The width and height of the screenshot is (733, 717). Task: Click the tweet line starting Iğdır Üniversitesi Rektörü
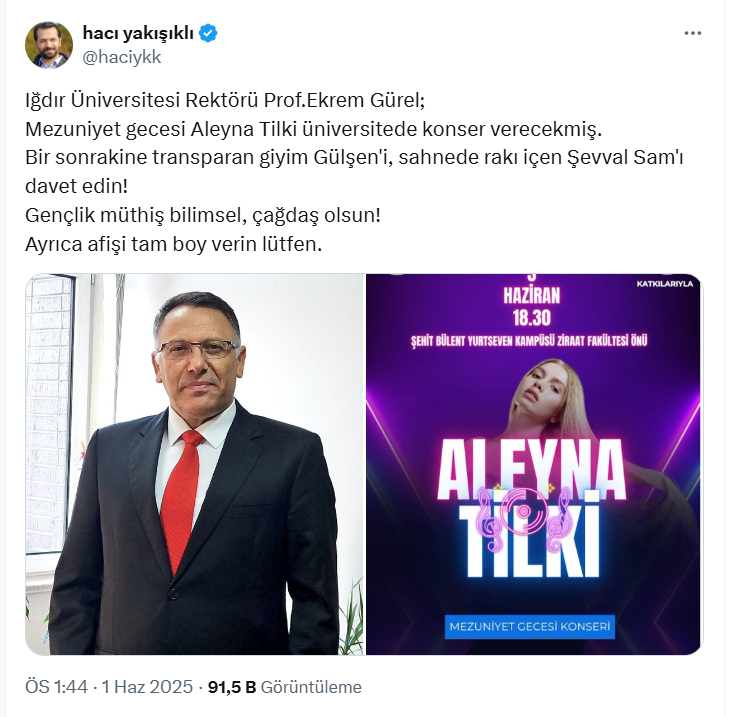click(225, 100)
